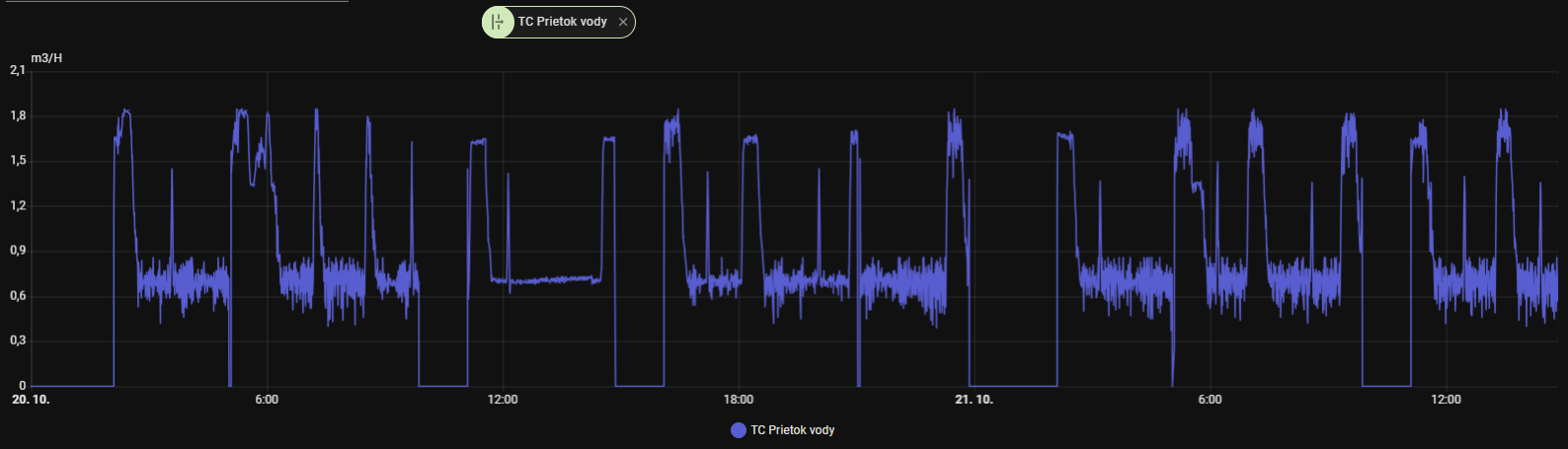Viewport: 1568px width, 449px height.
Task: Click the 6:00 time label on 21. 10.
Action: click(x=1210, y=400)
